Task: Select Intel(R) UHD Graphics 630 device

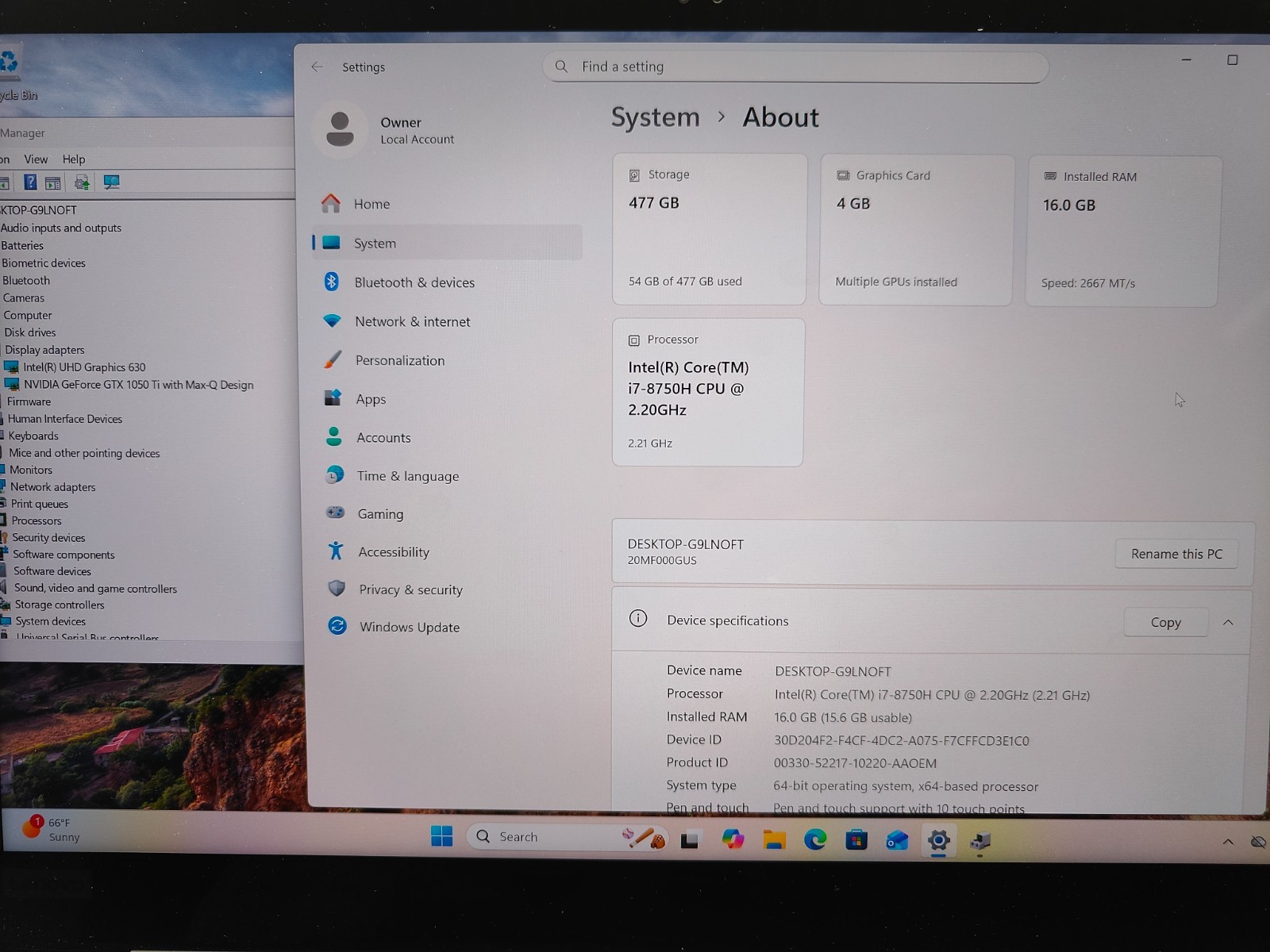Action: 84,367
